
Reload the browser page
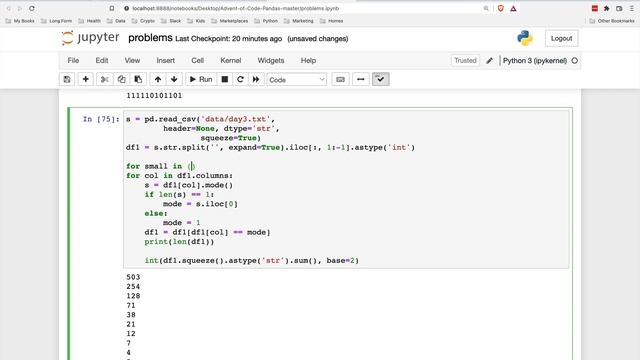click(x=32, y=8)
